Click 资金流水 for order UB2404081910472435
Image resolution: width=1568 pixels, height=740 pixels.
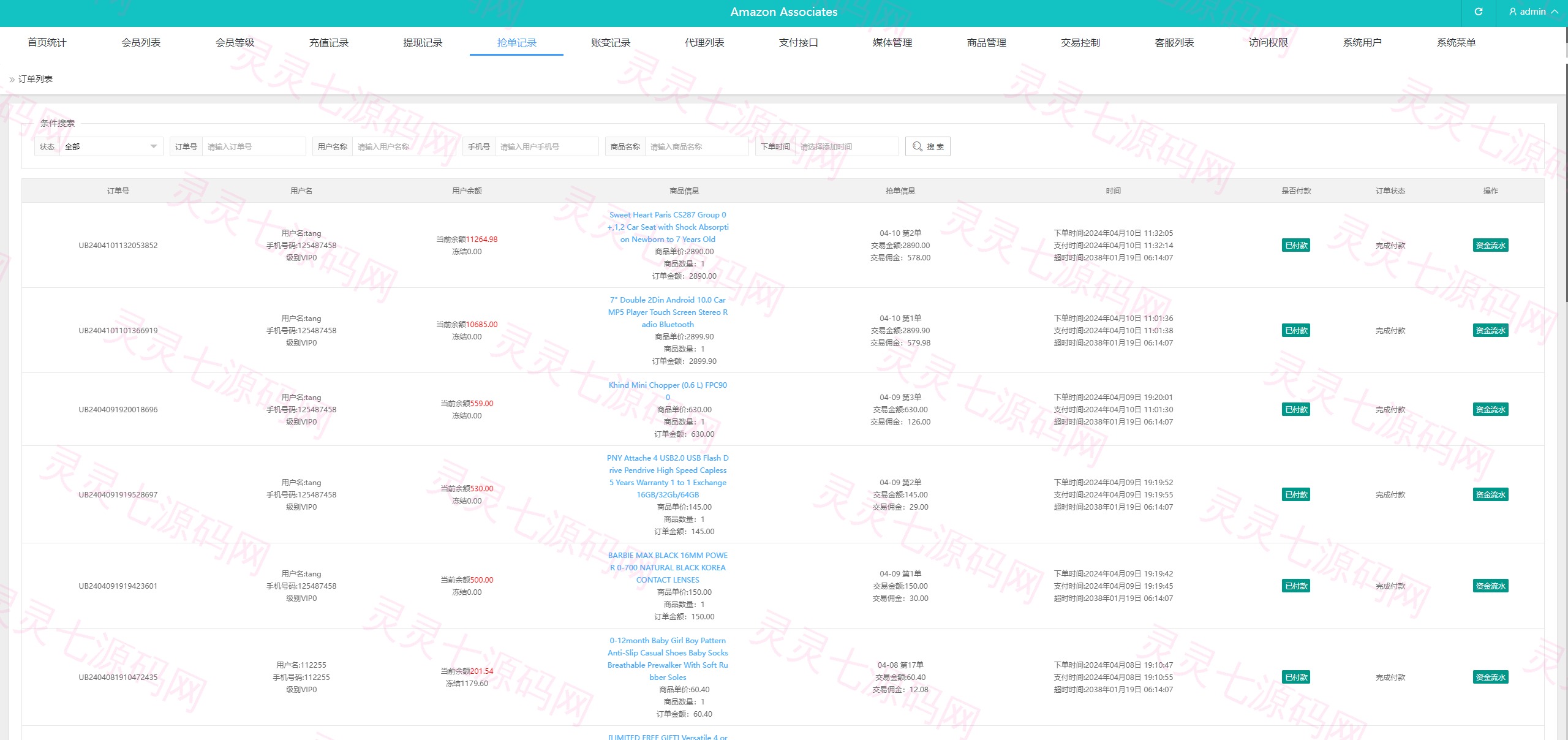coord(1490,677)
